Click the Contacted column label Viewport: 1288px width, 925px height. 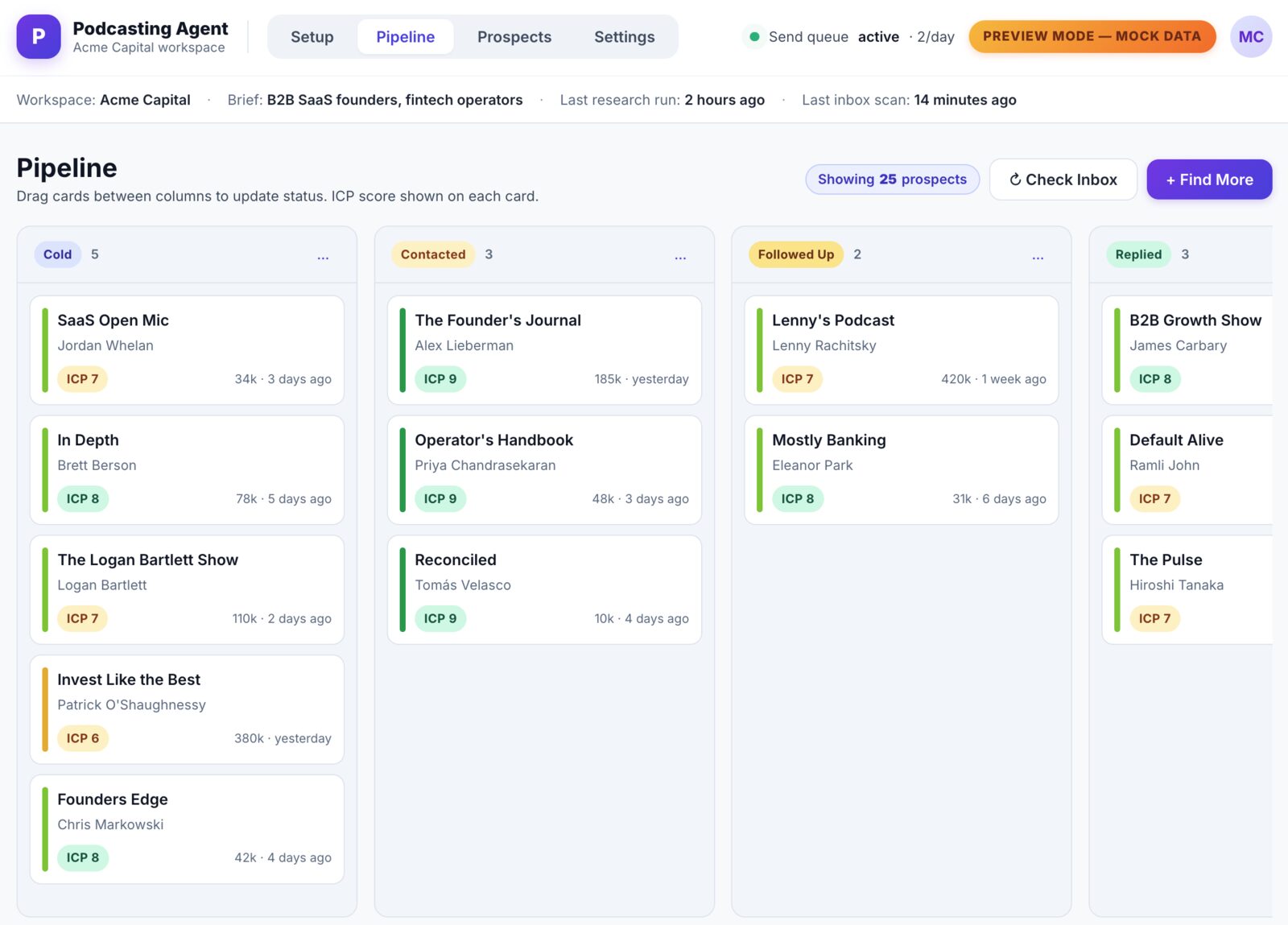point(433,254)
